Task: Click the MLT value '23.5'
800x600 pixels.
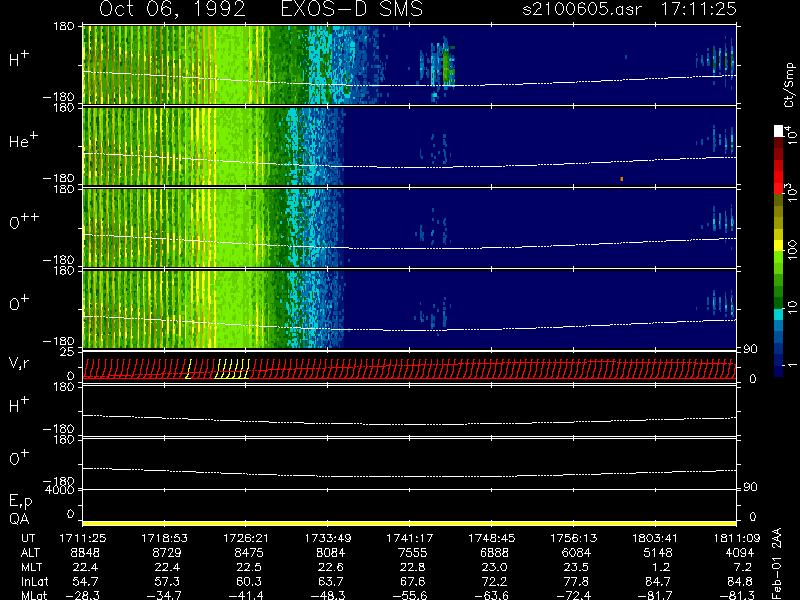Action: 578,567
